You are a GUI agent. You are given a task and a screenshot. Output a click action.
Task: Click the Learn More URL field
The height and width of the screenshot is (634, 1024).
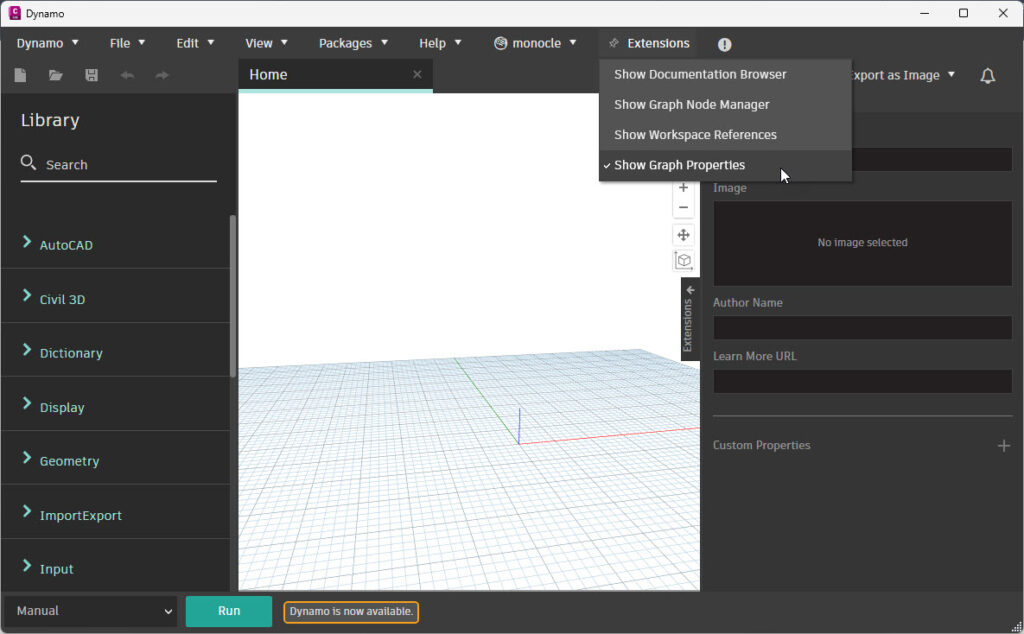[862, 381]
